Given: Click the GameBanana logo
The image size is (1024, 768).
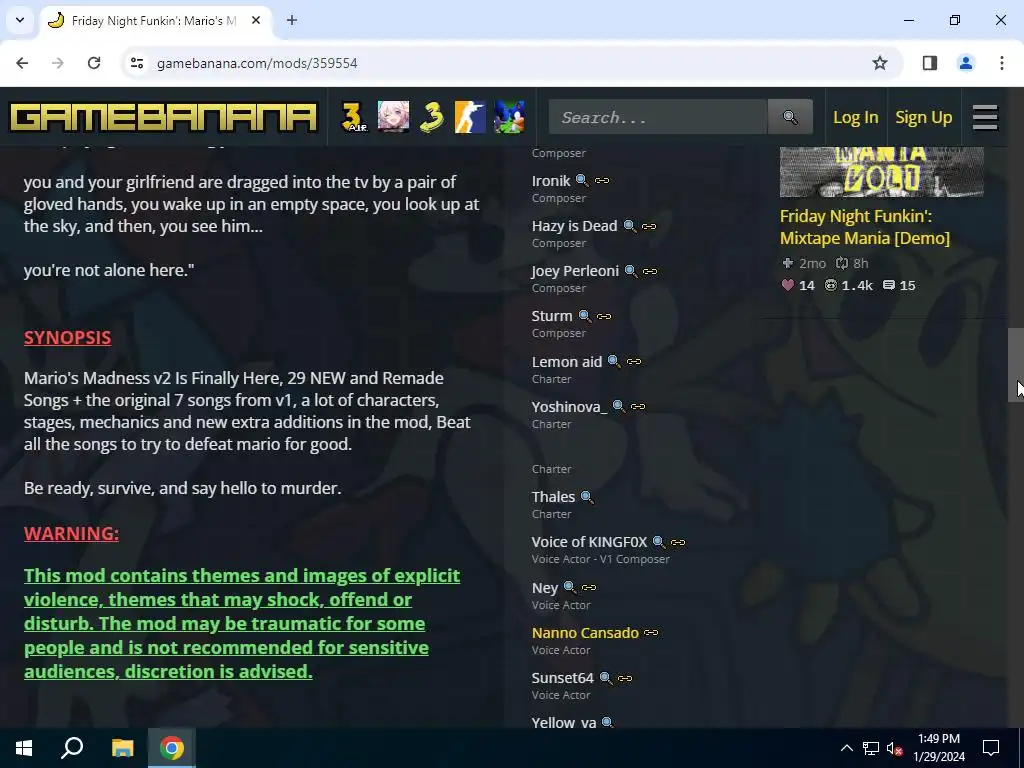Looking at the screenshot, I should click(x=163, y=118).
